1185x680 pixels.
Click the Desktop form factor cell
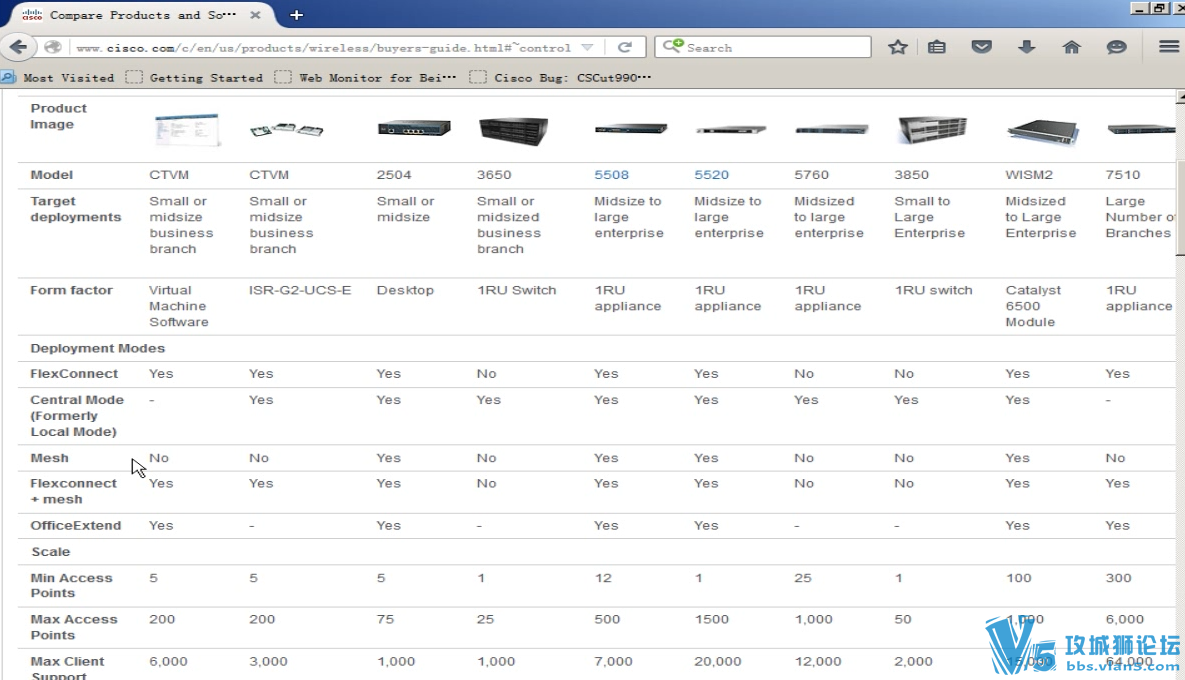405,290
